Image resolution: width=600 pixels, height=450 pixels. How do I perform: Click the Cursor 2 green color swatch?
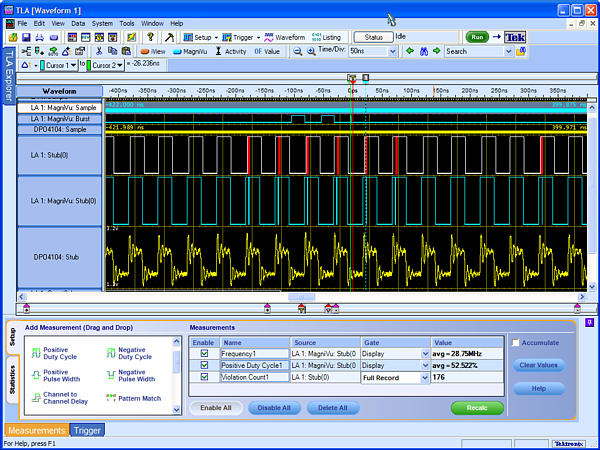[x=89, y=65]
